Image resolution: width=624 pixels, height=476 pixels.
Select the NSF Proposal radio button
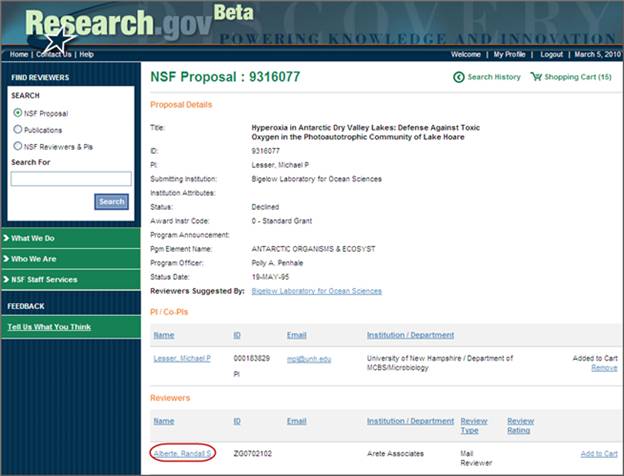pos(18,113)
